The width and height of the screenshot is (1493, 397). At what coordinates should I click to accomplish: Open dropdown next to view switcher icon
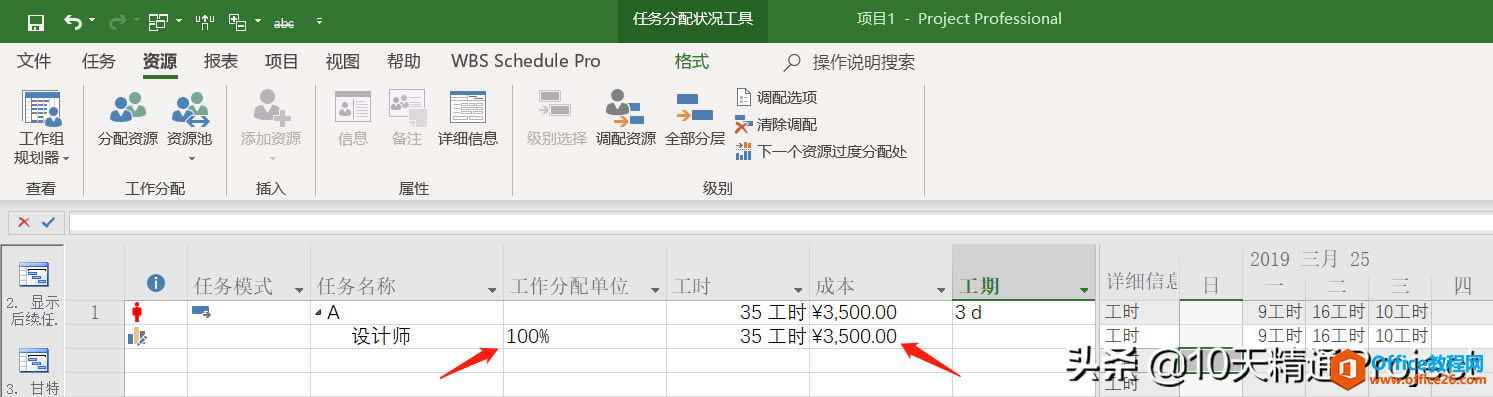coord(179,20)
